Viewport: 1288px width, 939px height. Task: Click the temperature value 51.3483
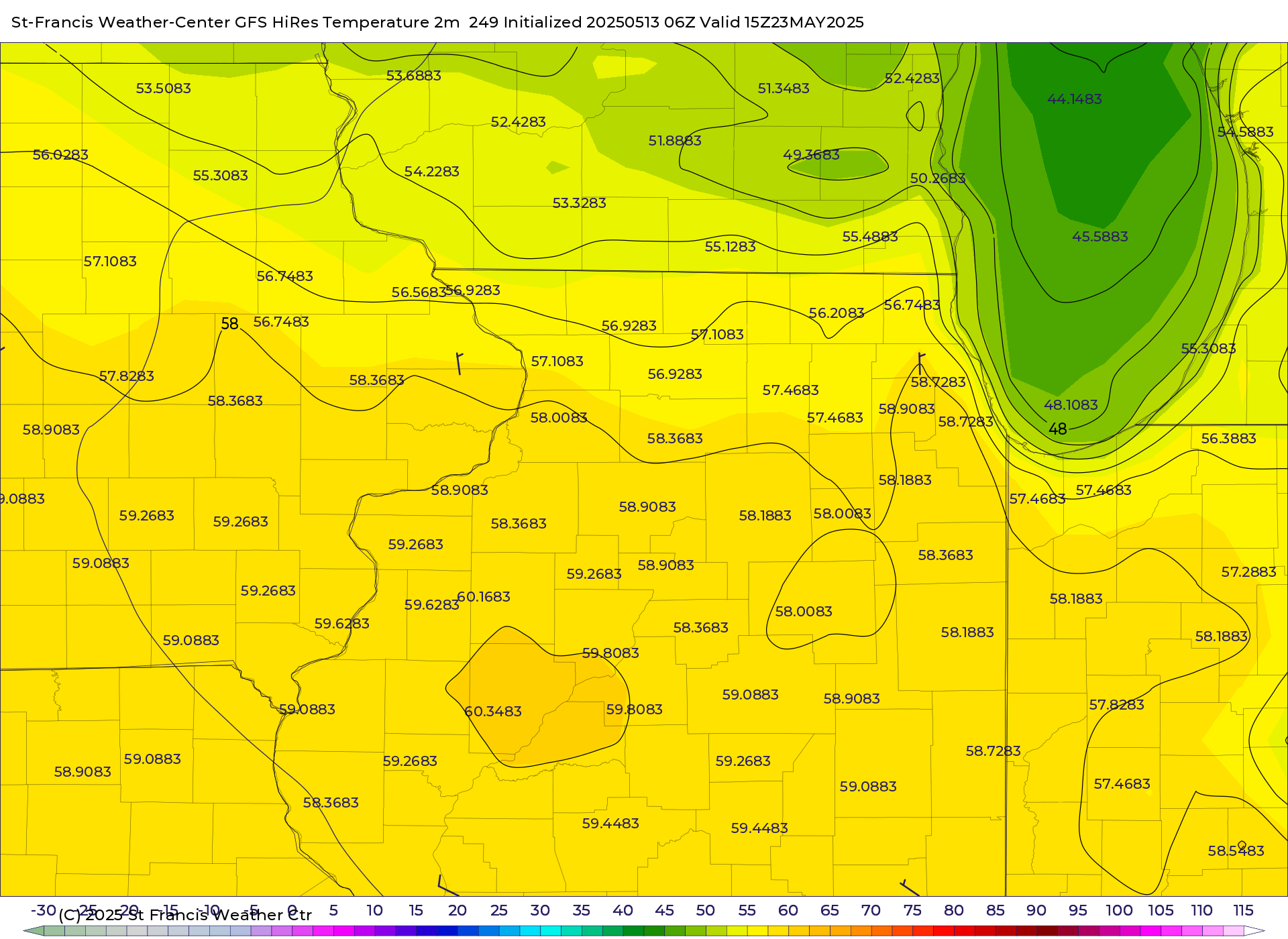pyautogui.click(x=783, y=89)
